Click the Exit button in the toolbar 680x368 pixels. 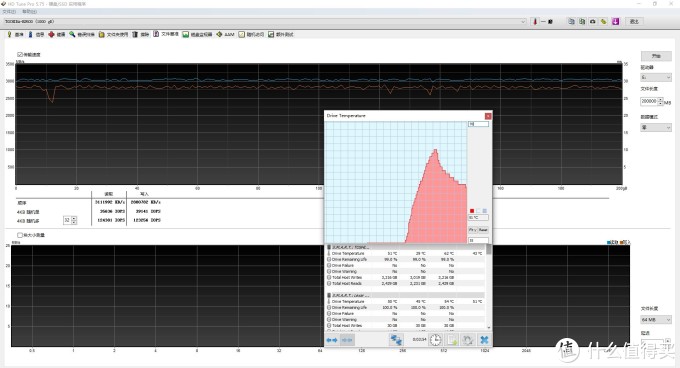click(634, 21)
